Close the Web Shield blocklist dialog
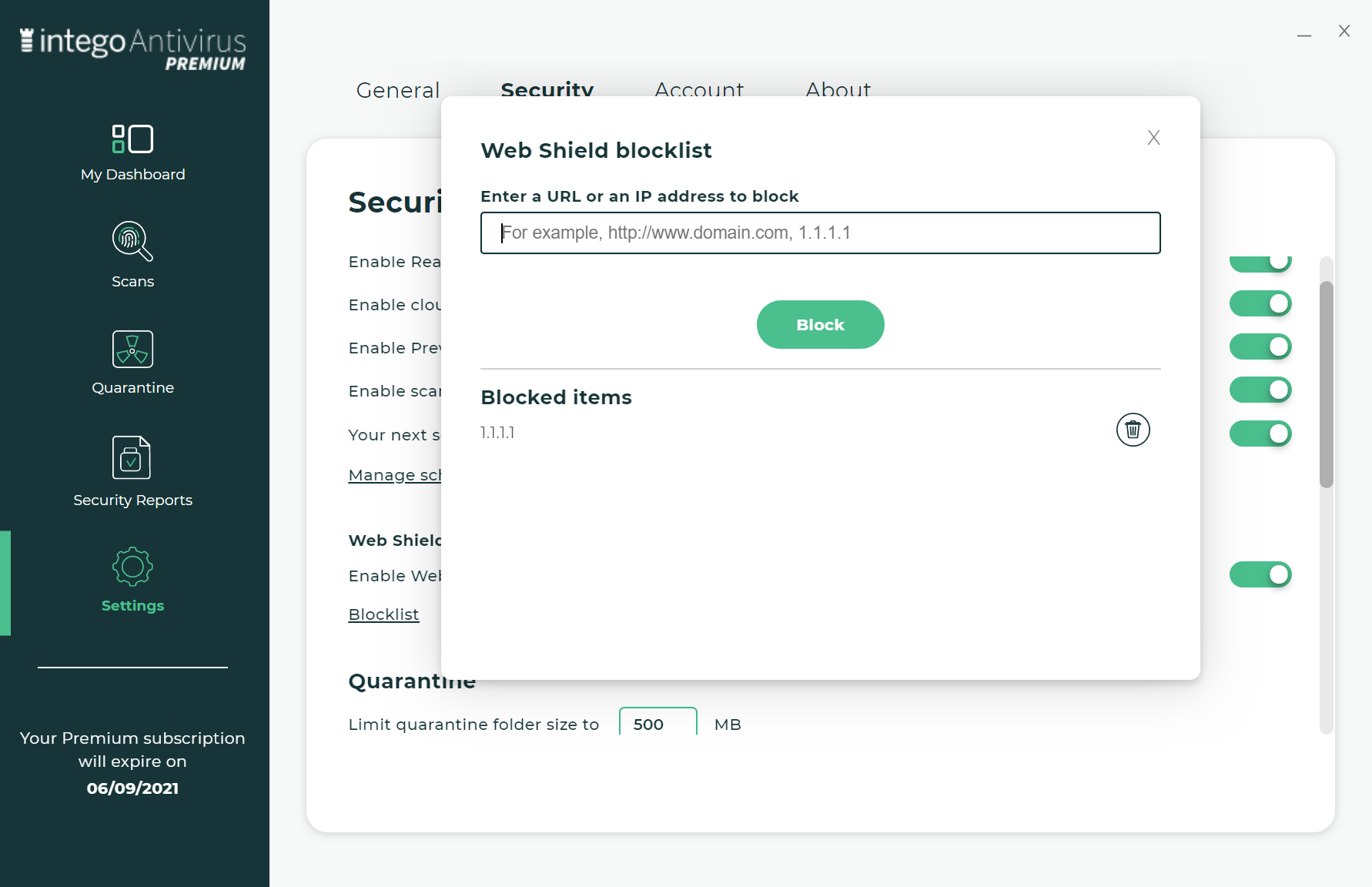The width and height of the screenshot is (1372, 887). coord(1153,137)
